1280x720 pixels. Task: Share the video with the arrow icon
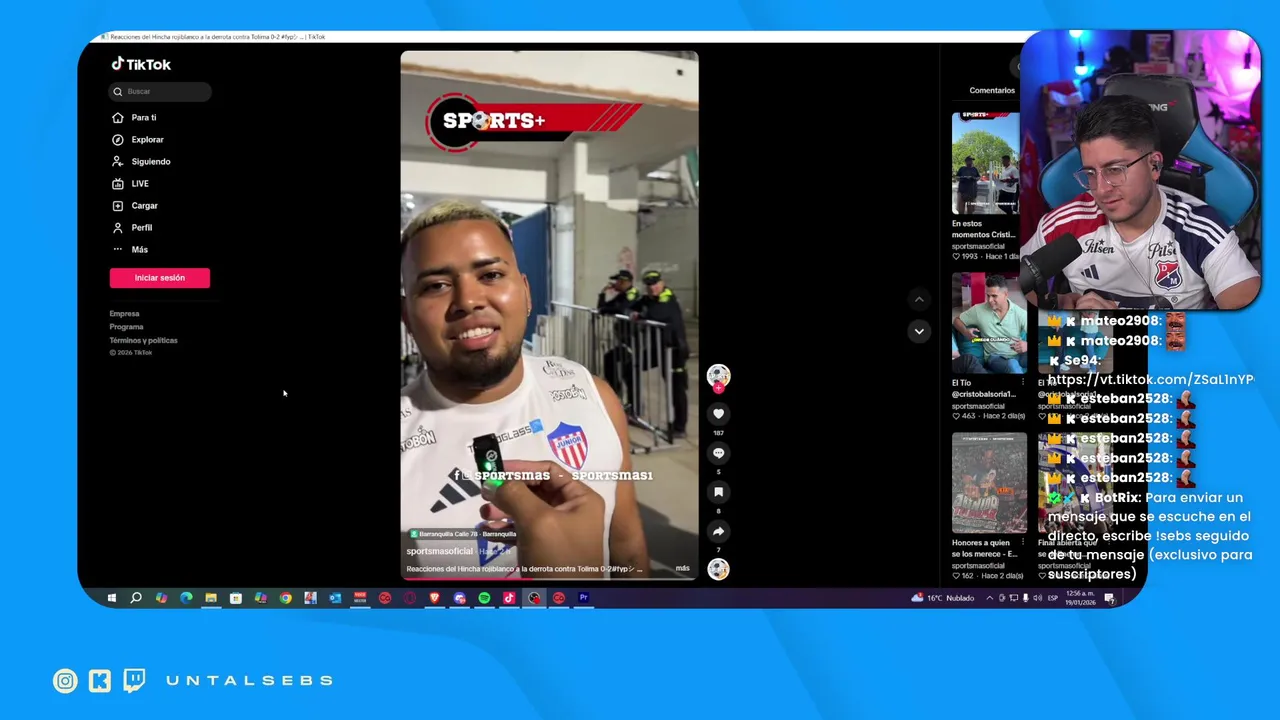coord(718,531)
